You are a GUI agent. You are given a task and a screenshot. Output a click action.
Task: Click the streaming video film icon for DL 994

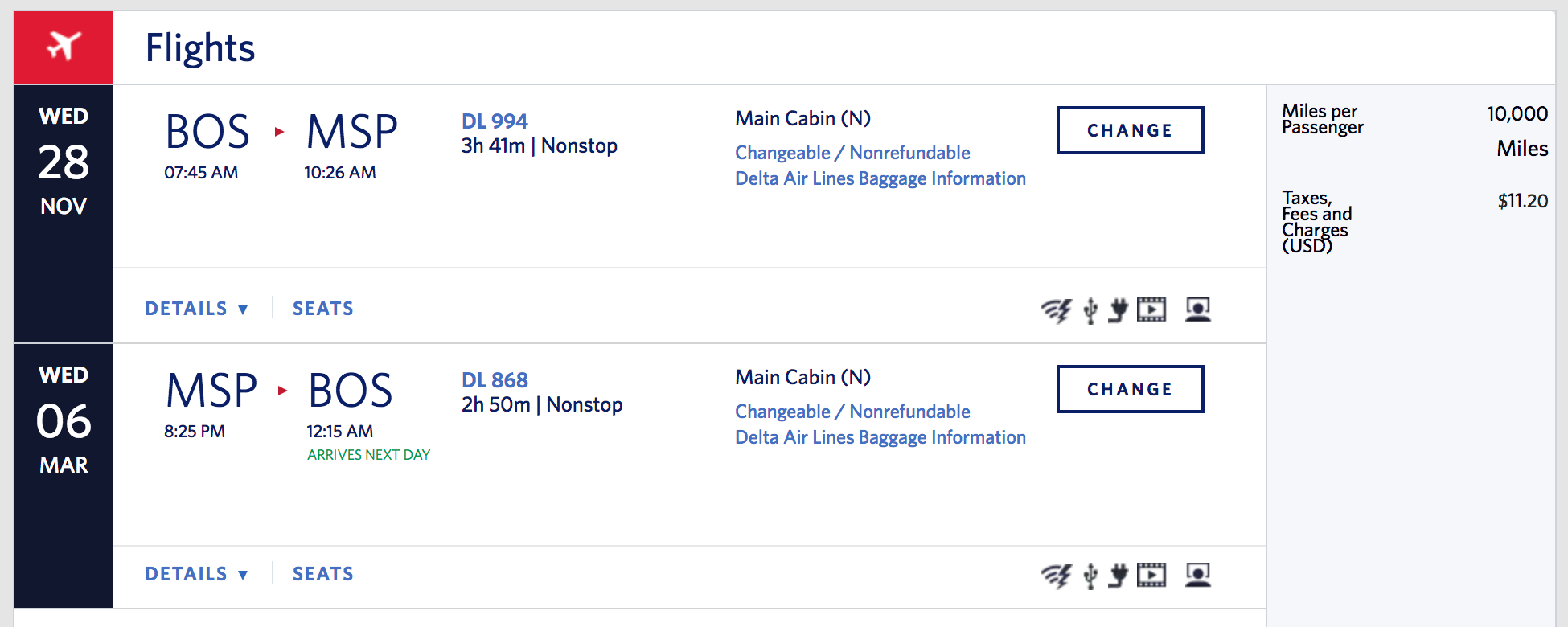point(1151,309)
